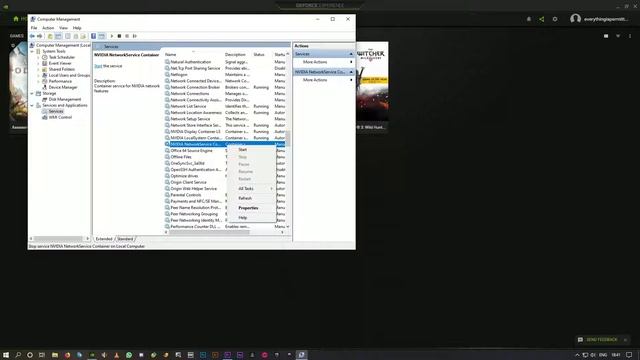Open taskbar Search icon
This screenshot has height=360, width=640.
click(18, 355)
